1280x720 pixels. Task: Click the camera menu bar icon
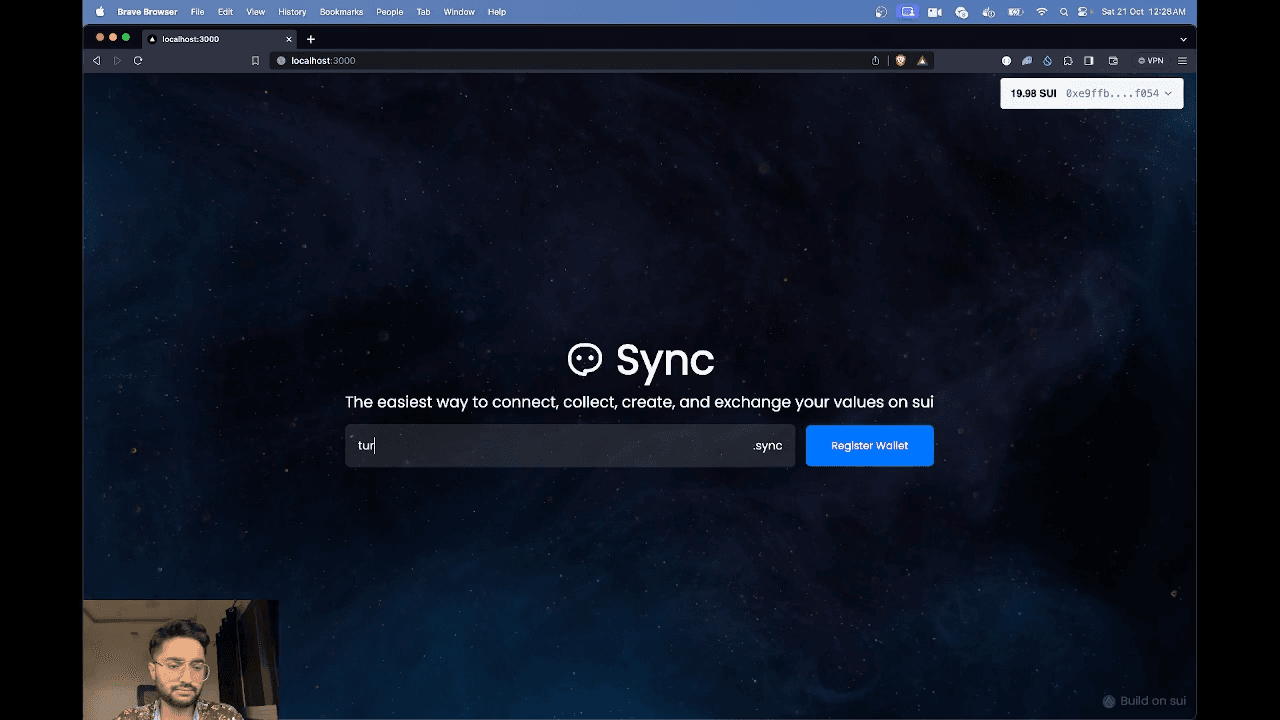pyautogui.click(x=935, y=12)
